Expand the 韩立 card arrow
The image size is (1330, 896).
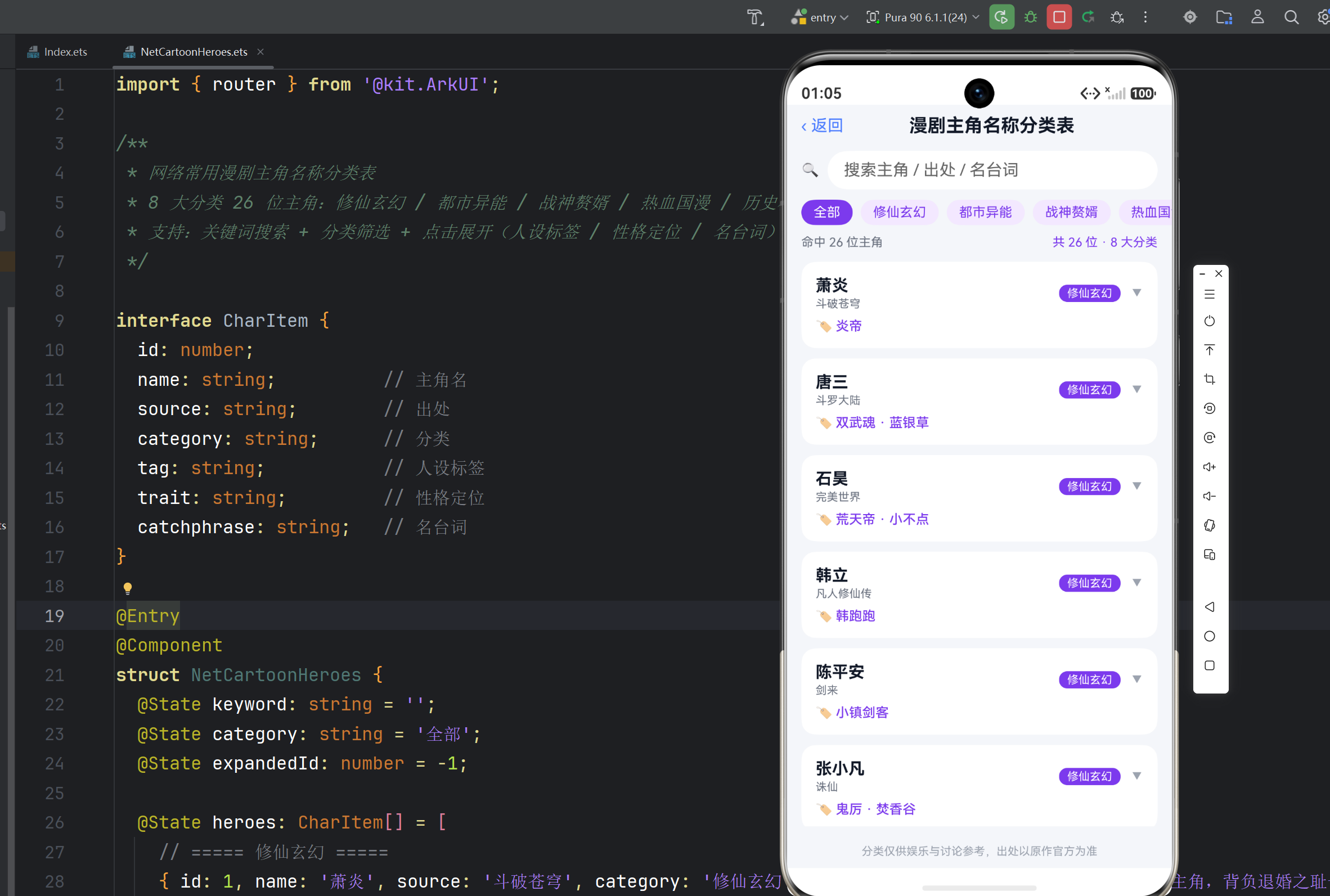tap(1137, 582)
